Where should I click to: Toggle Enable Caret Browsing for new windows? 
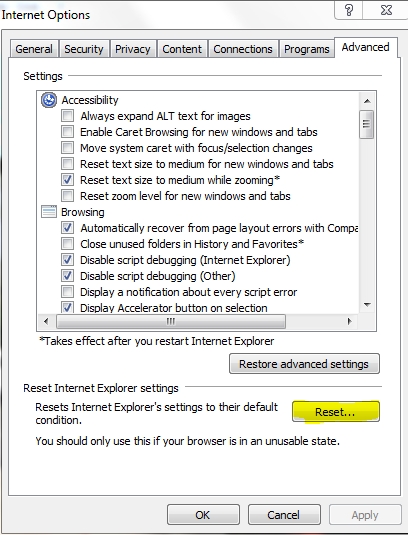(x=67, y=132)
